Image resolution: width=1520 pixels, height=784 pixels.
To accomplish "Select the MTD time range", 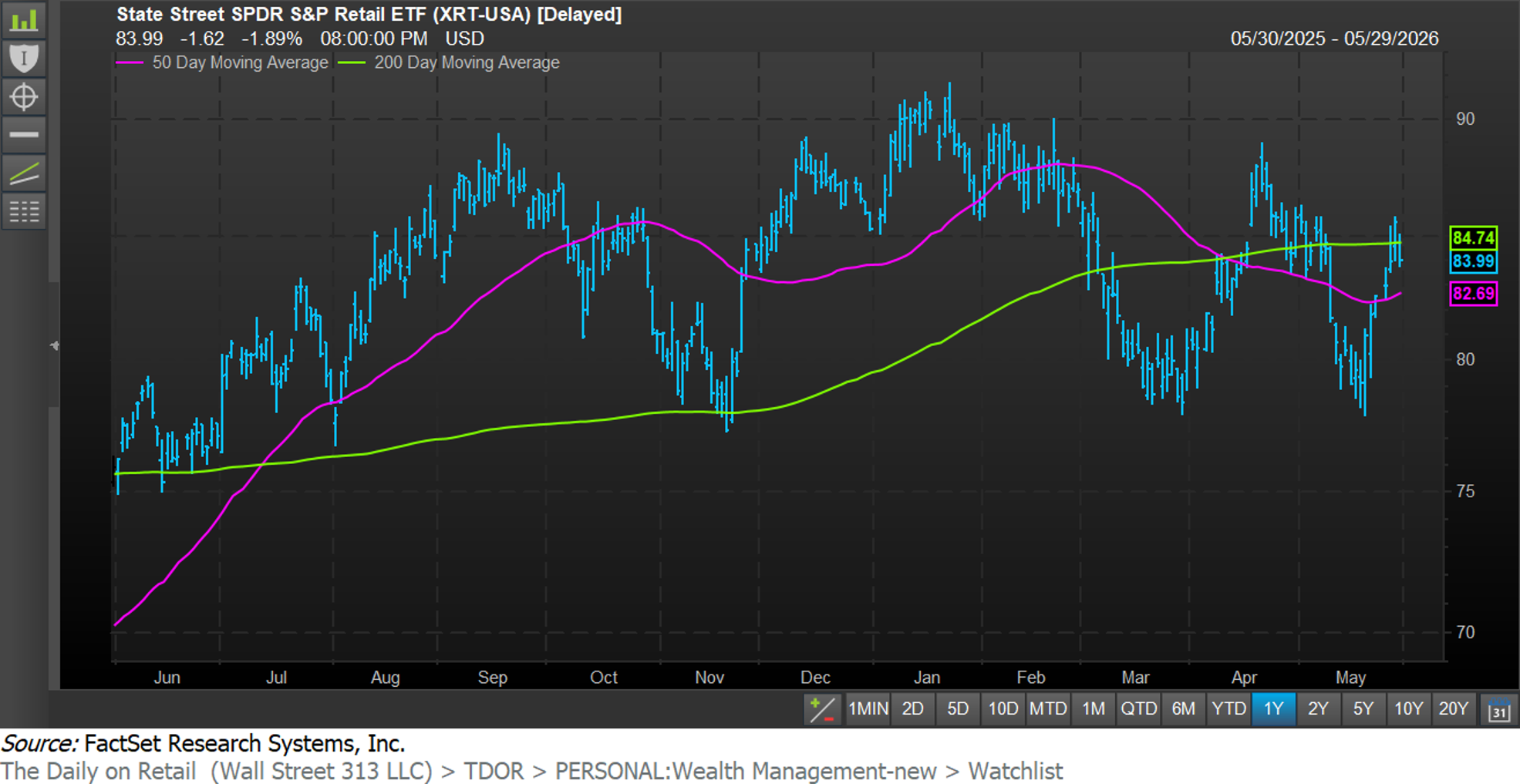I will (1048, 708).
